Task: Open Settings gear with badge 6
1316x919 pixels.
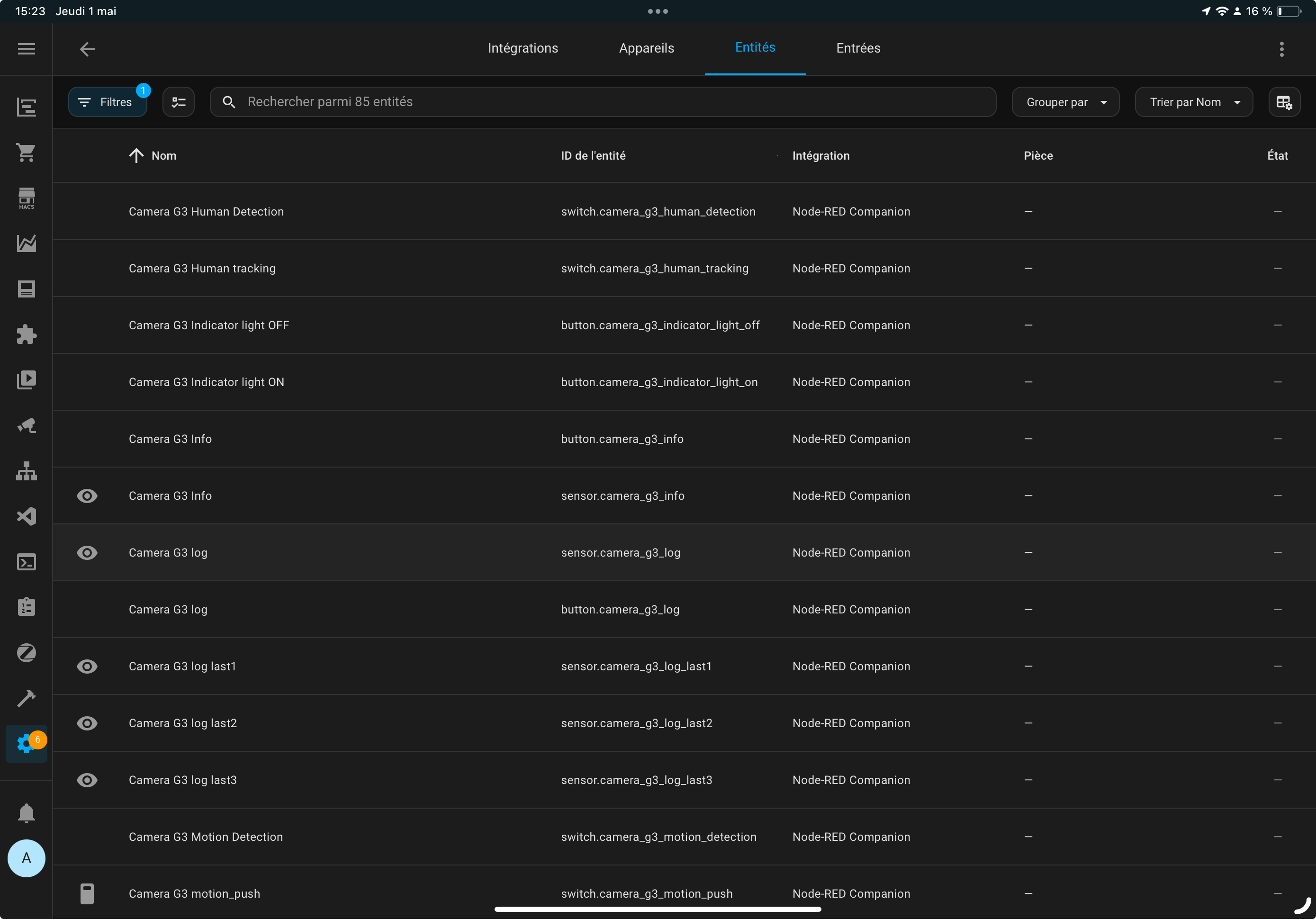Action: (x=27, y=744)
